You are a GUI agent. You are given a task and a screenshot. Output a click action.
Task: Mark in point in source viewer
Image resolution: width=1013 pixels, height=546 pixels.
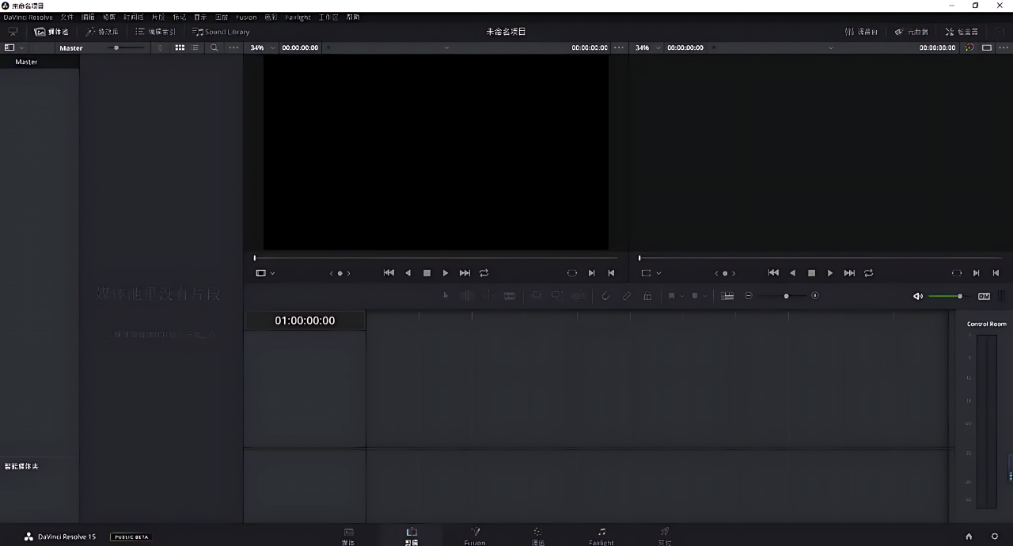592,273
